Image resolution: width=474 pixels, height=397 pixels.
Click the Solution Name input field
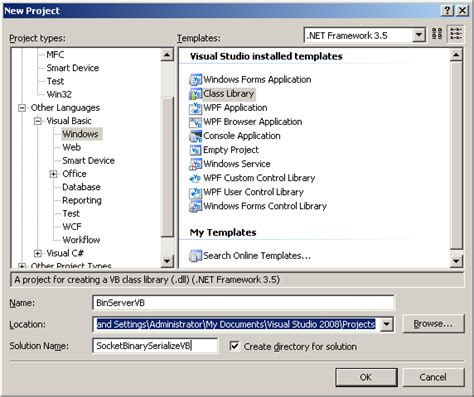155,346
